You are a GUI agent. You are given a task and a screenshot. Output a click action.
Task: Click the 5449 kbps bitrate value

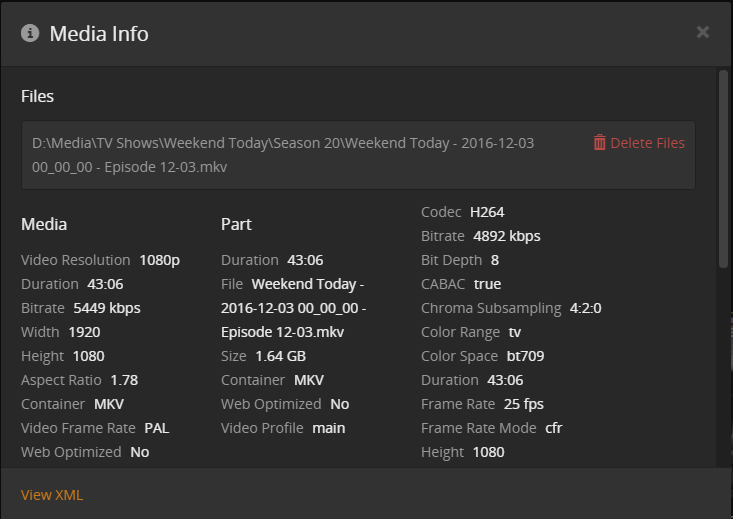[106, 308]
